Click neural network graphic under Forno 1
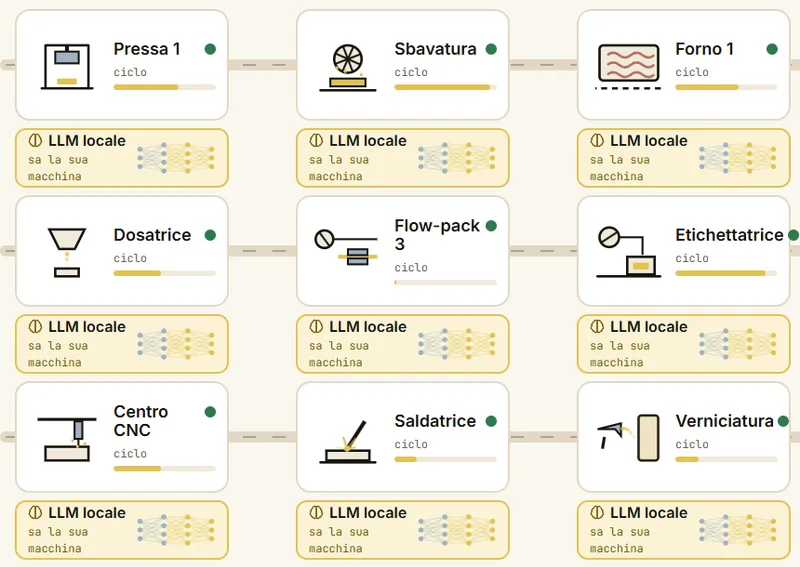Viewport: 800px width, 567px height. tap(738, 158)
